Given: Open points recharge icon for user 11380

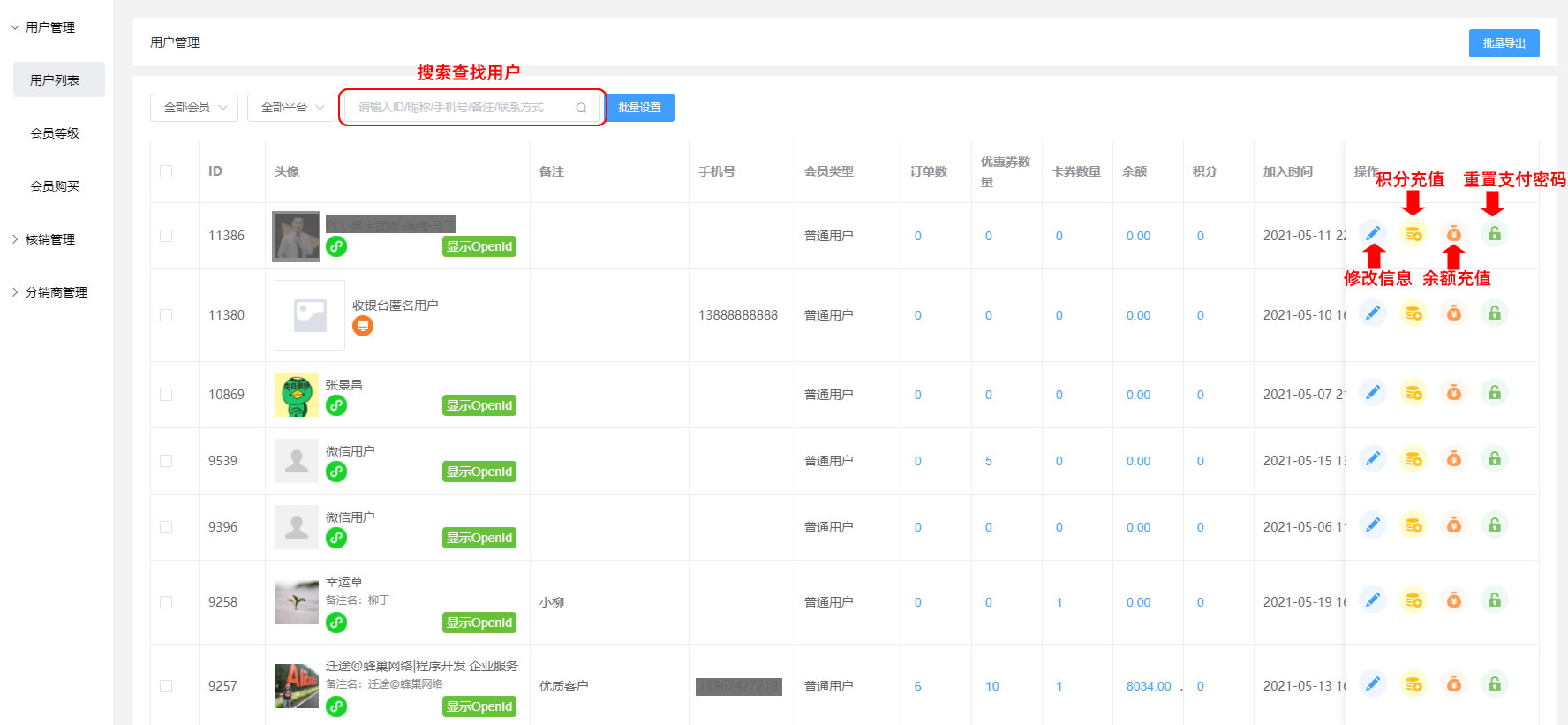Looking at the screenshot, I should (1413, 313).
